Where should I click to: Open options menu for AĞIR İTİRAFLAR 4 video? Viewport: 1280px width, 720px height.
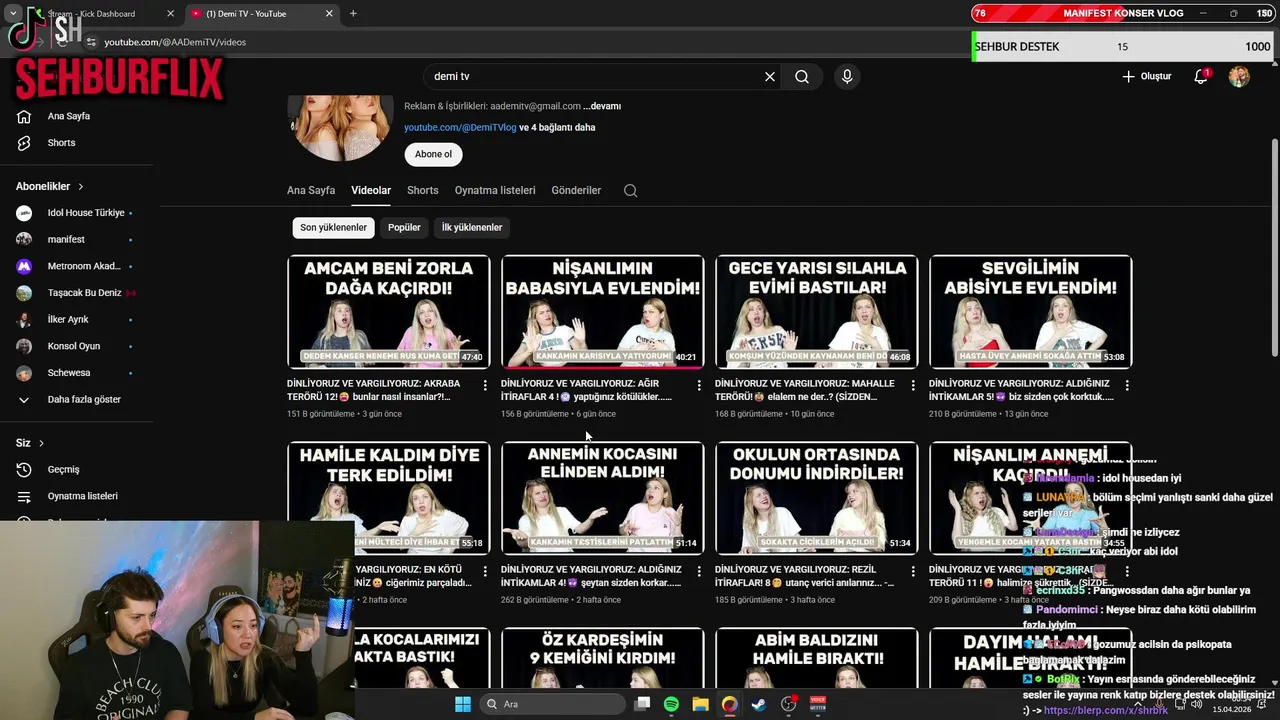(699, 385)
